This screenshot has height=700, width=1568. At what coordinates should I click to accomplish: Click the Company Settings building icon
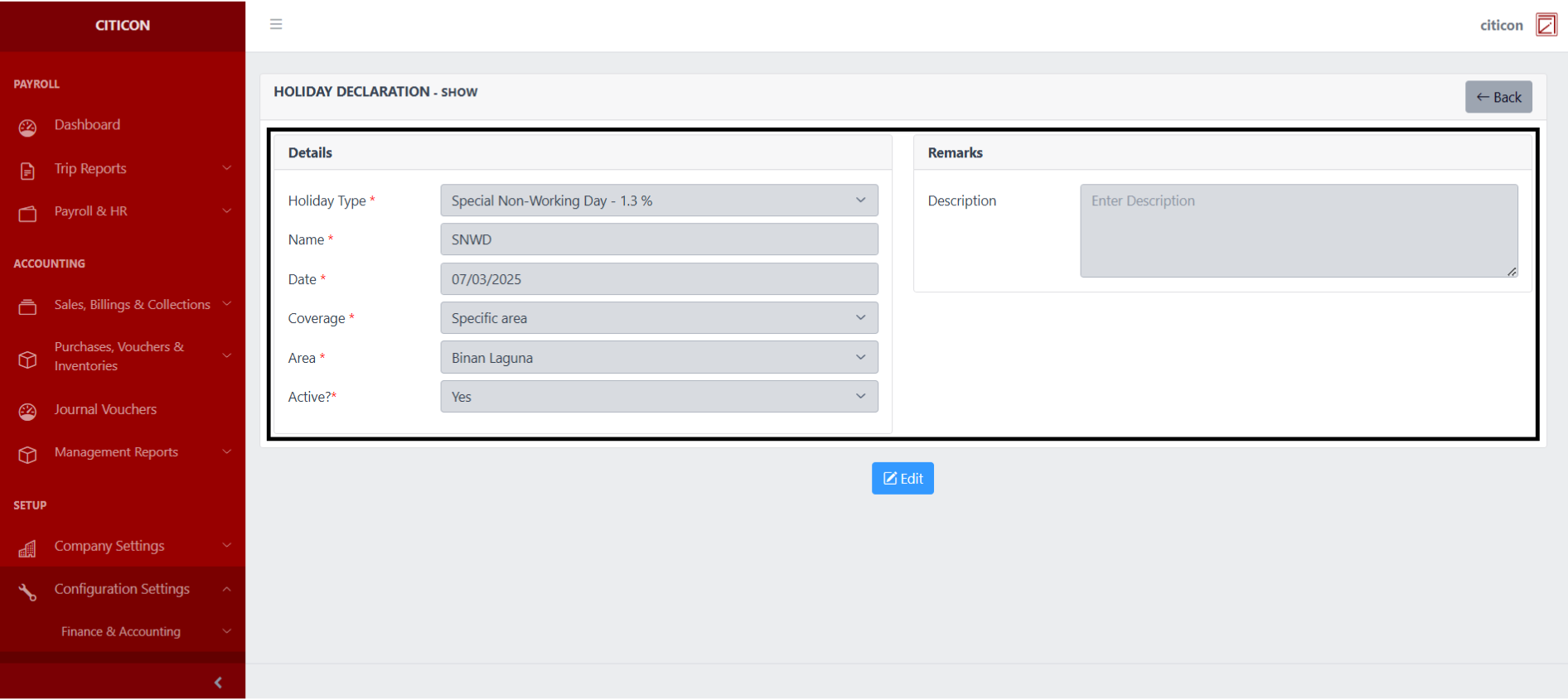click(x=27, y=548)
